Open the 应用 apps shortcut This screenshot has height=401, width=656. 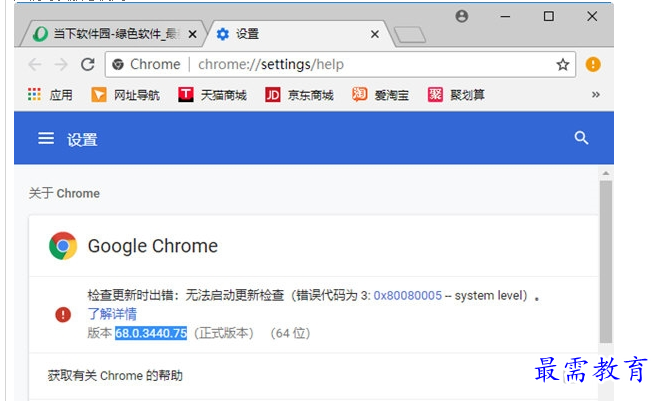point(50,95)
